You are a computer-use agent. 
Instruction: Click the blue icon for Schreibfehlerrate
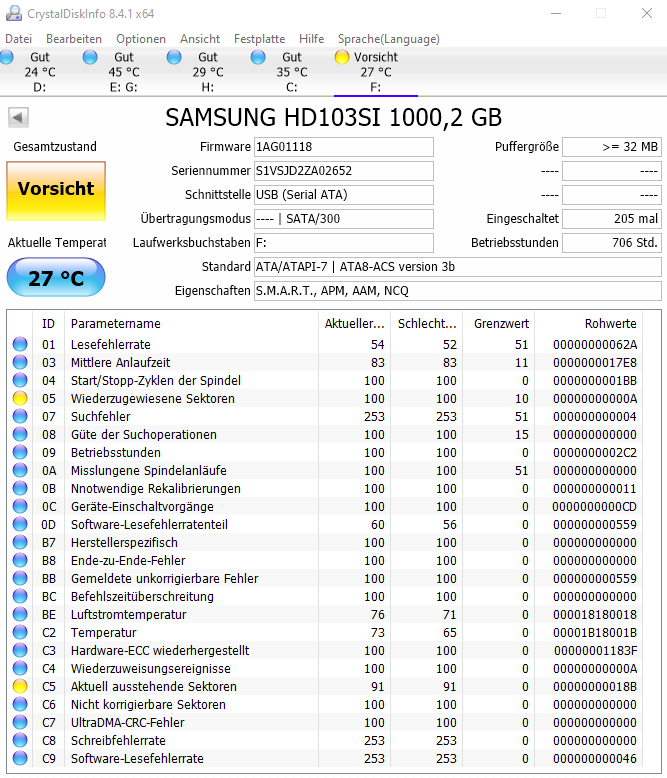pos(20,740)
